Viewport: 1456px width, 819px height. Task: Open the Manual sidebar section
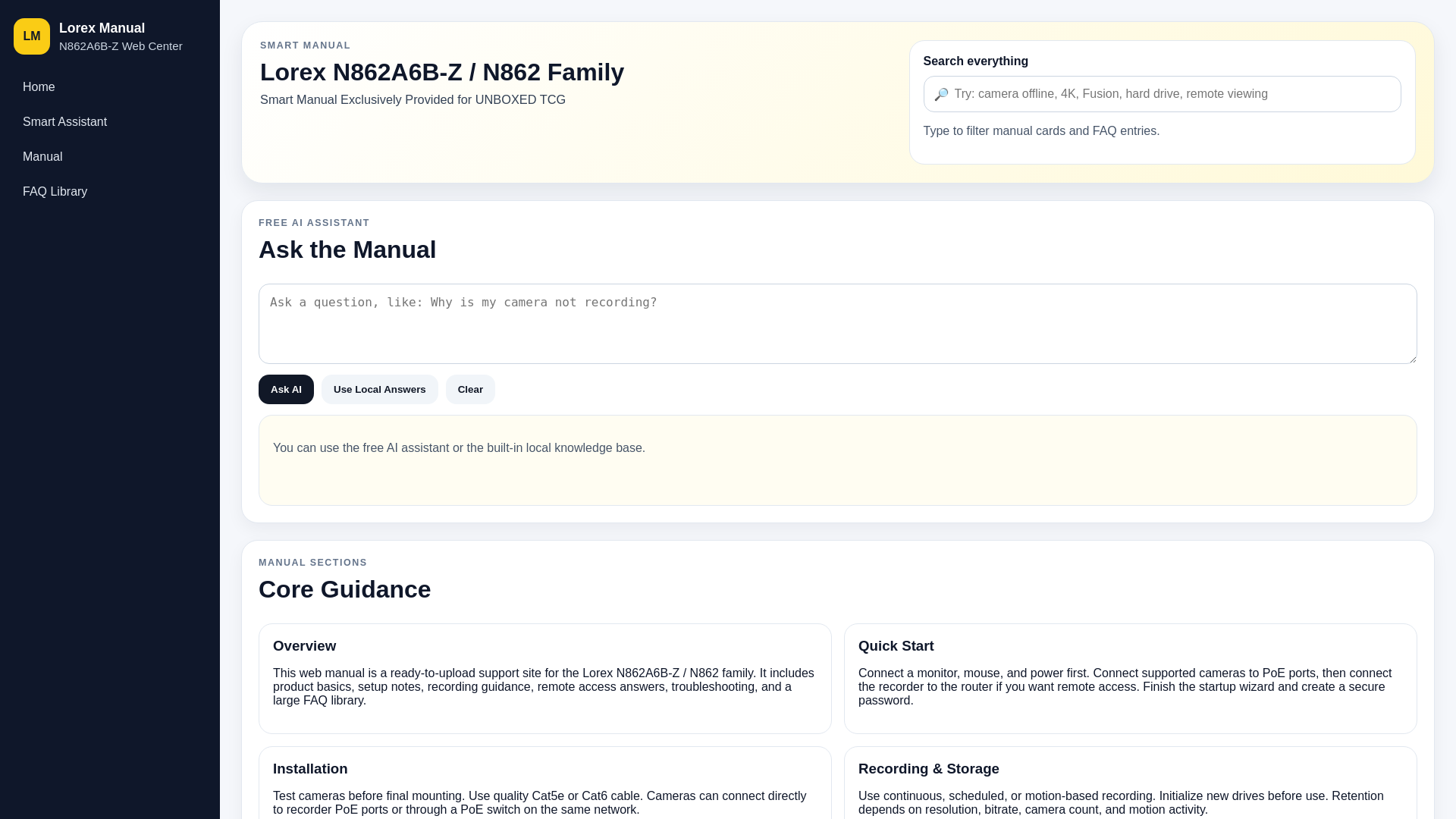click(110, 157)
